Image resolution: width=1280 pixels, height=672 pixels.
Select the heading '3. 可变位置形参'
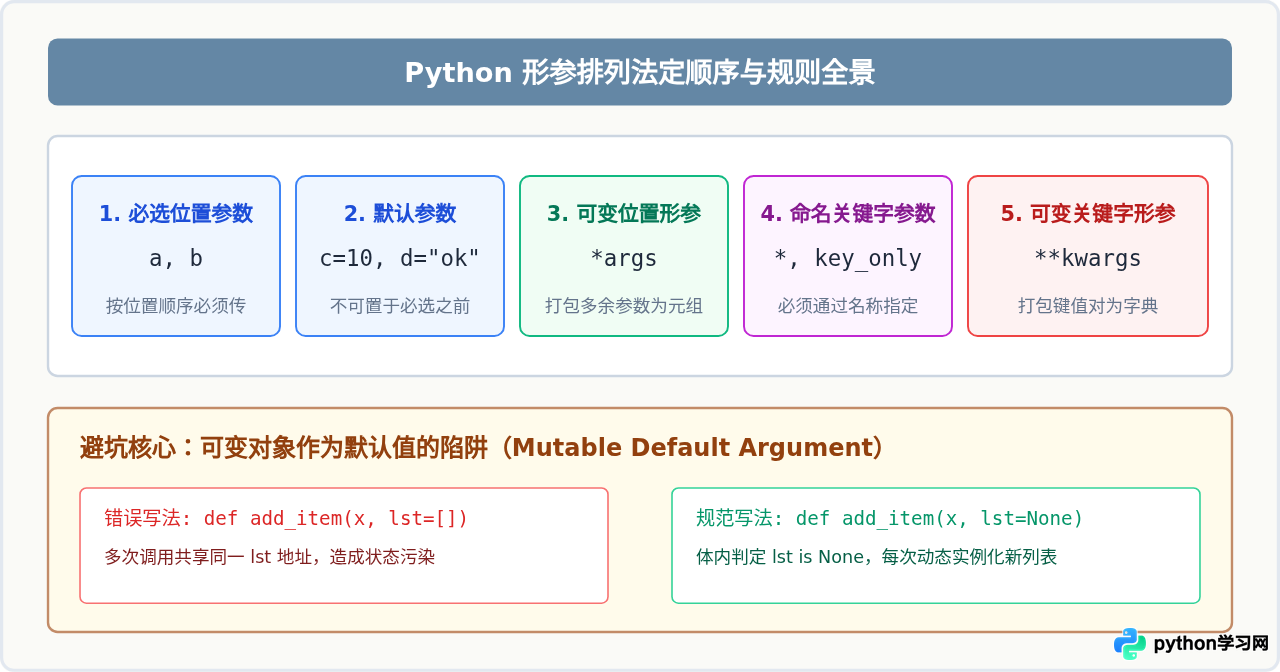624,213
